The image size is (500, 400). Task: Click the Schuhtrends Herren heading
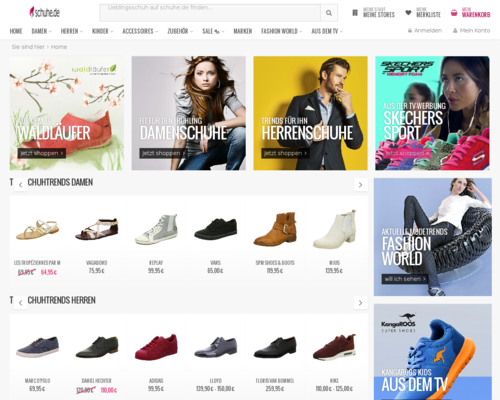[53, 300]
